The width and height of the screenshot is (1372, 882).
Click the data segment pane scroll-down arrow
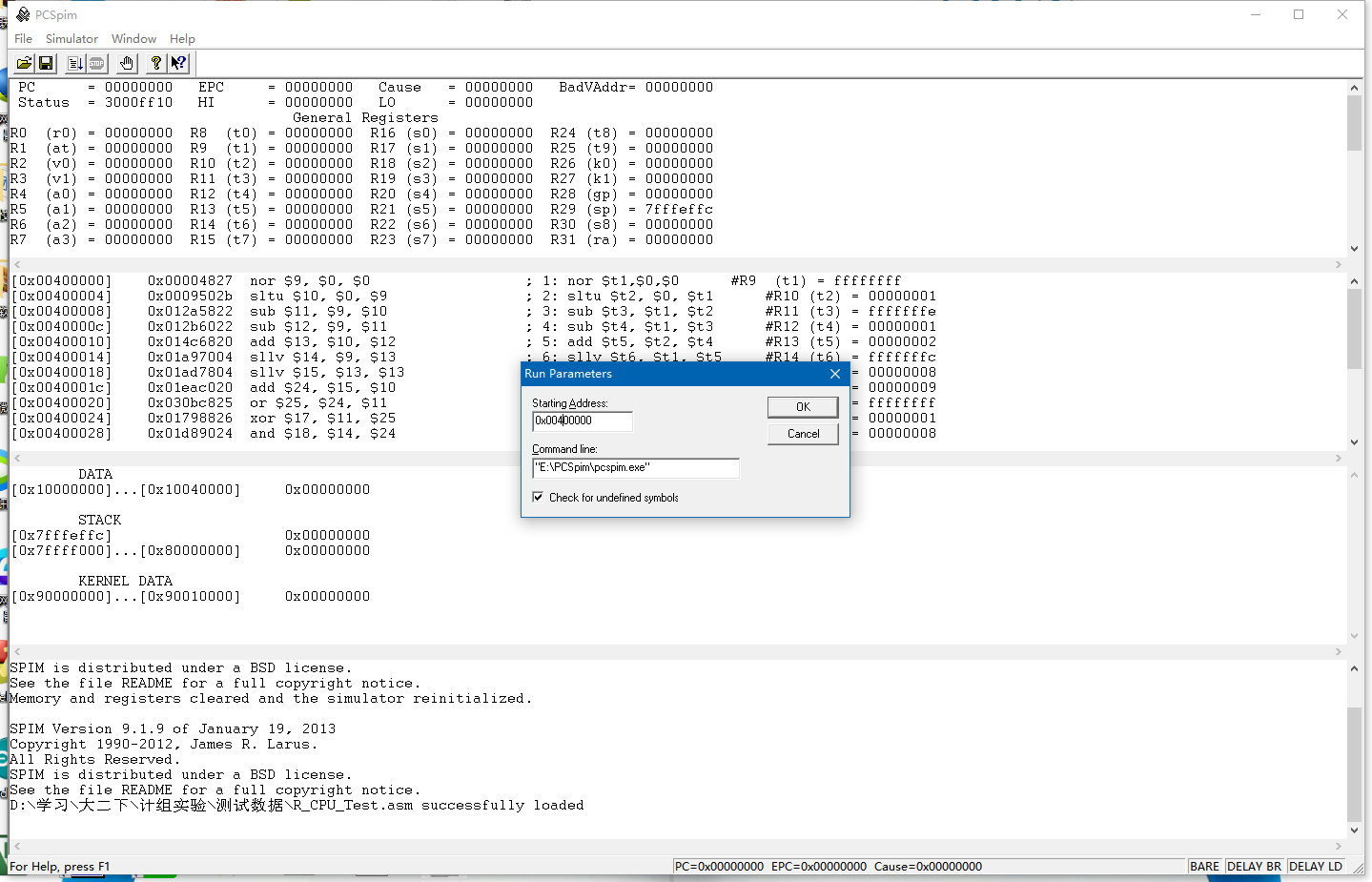click(1354, 636)
